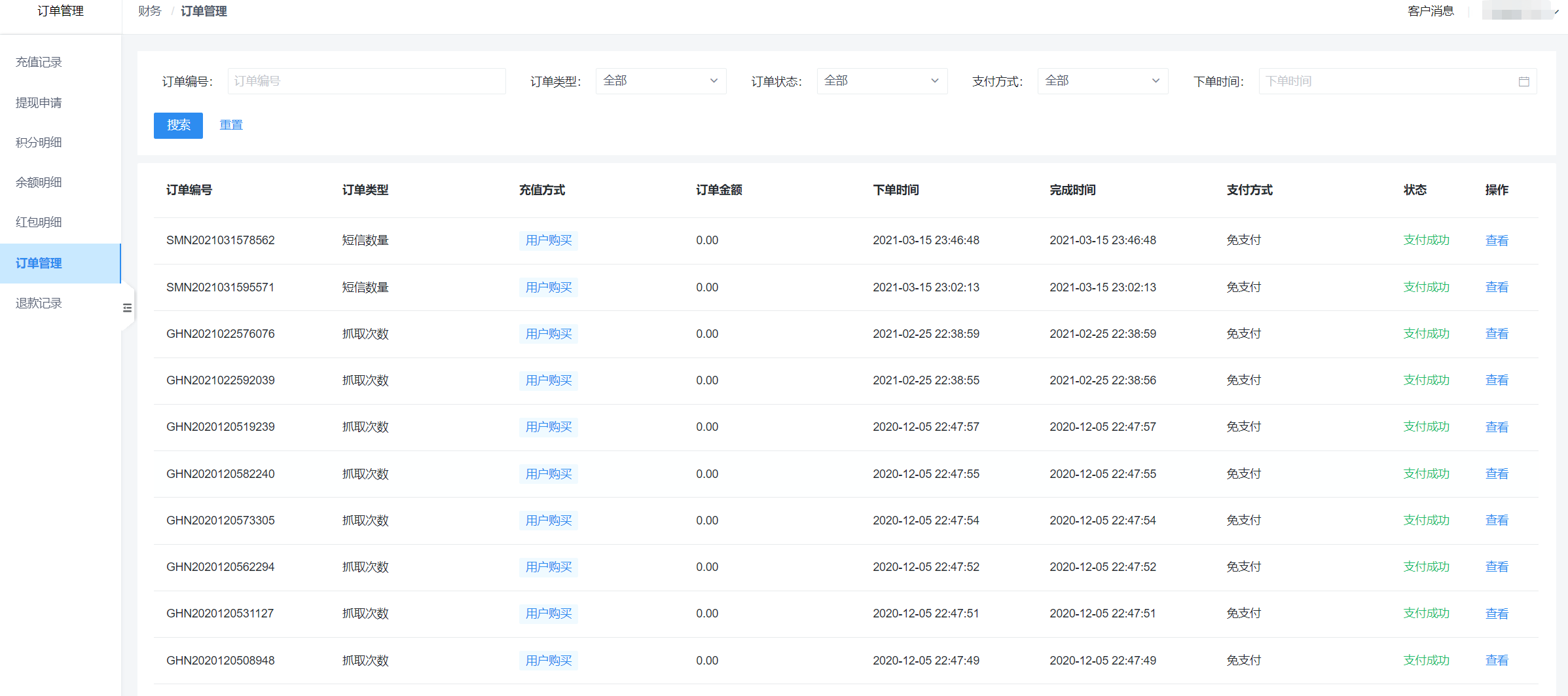Screen dimensions: 1568x696
Task: Open the user account dropdown arrow
Action: point(1557,11)
